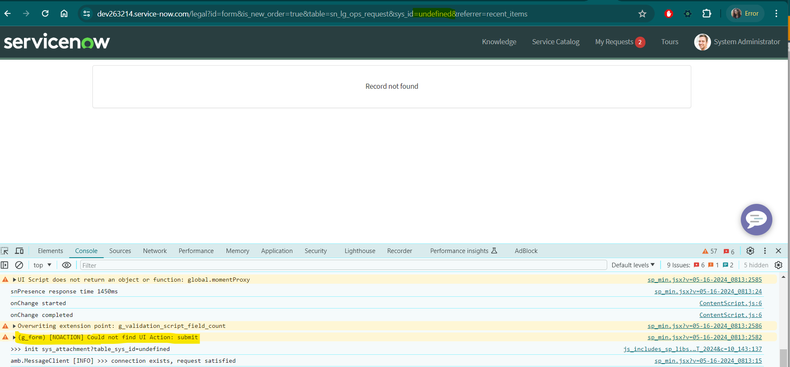Open the Tours menu link
The width and height of the screenshot is (790, 367).
[x=670, y=42]
